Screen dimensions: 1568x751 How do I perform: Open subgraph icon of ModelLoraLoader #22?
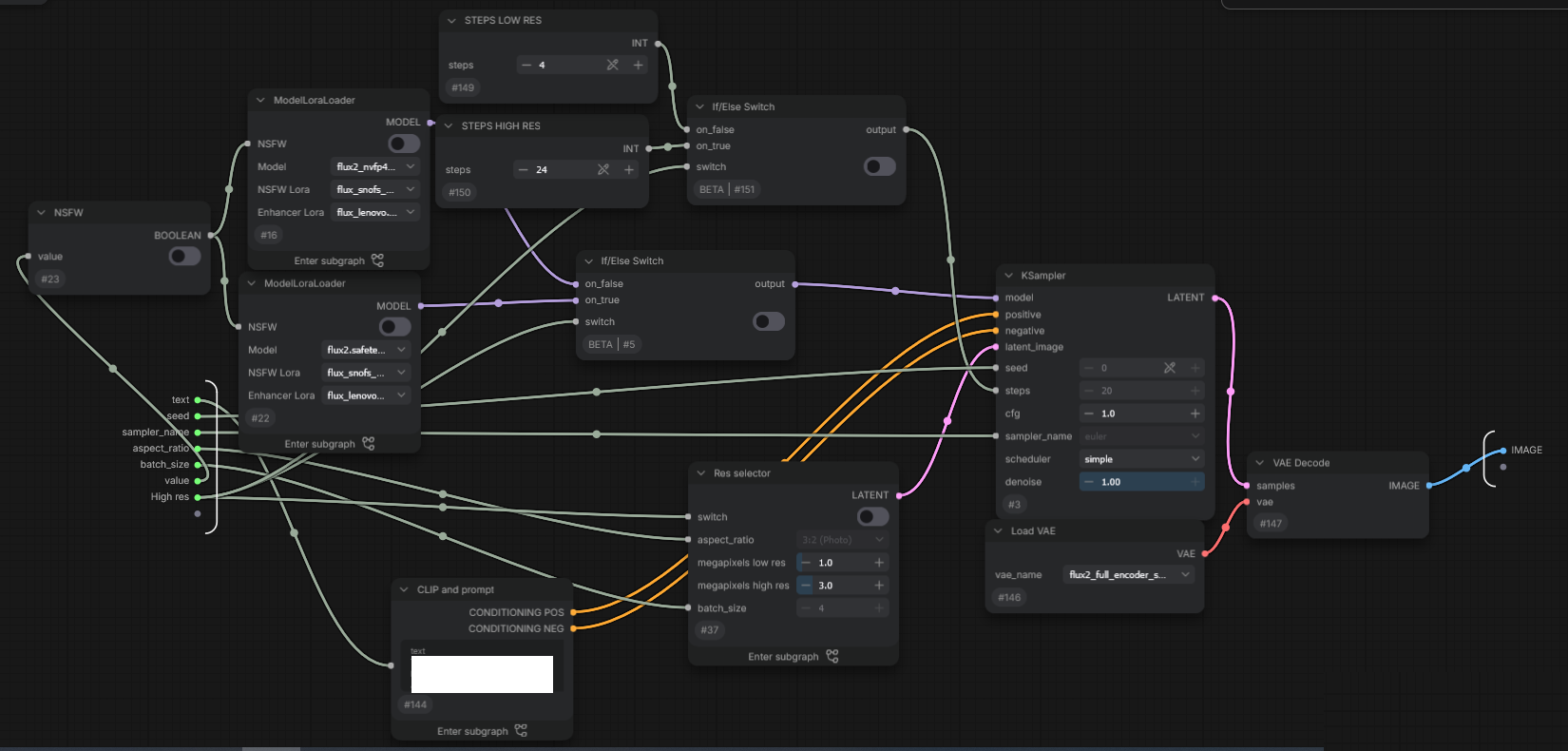(x=369, y=443)
